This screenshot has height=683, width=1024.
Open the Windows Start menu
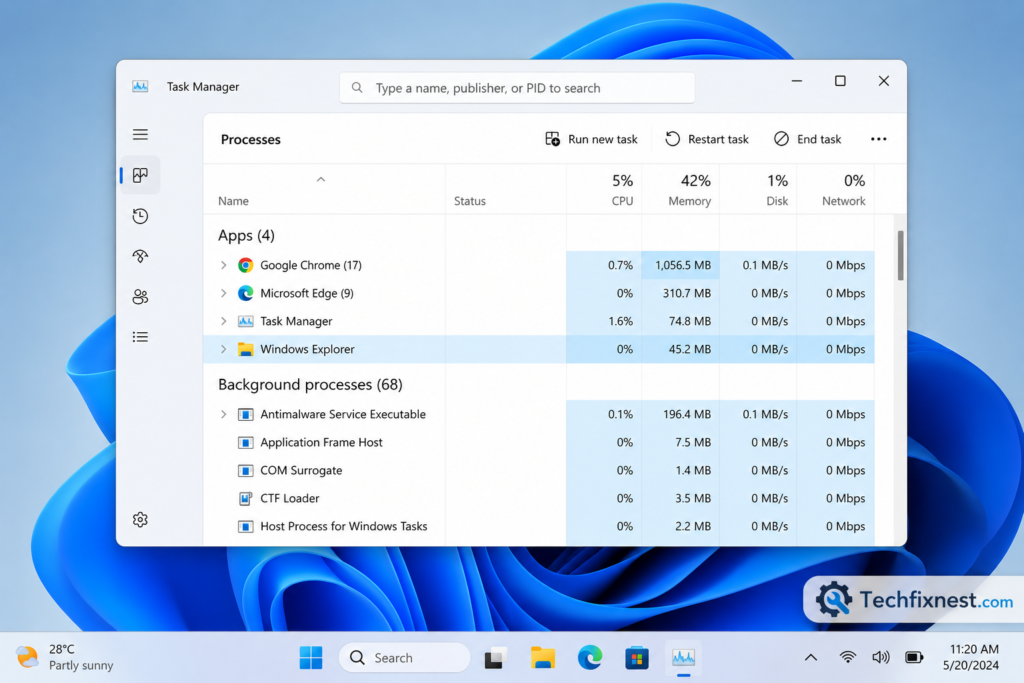[311, 658]
